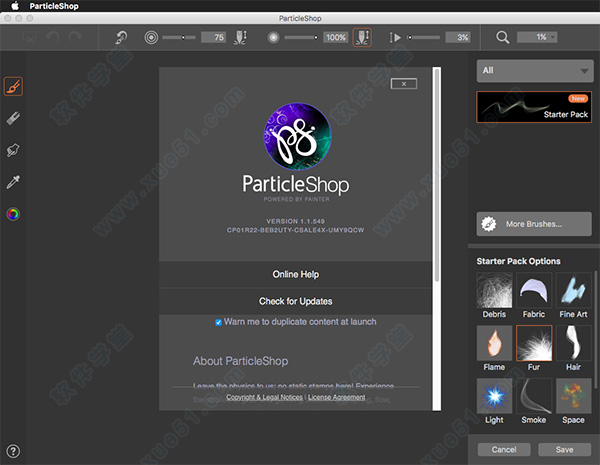
Task: Click the About dialog vertical scrollbar
Action: coord(437,176)
